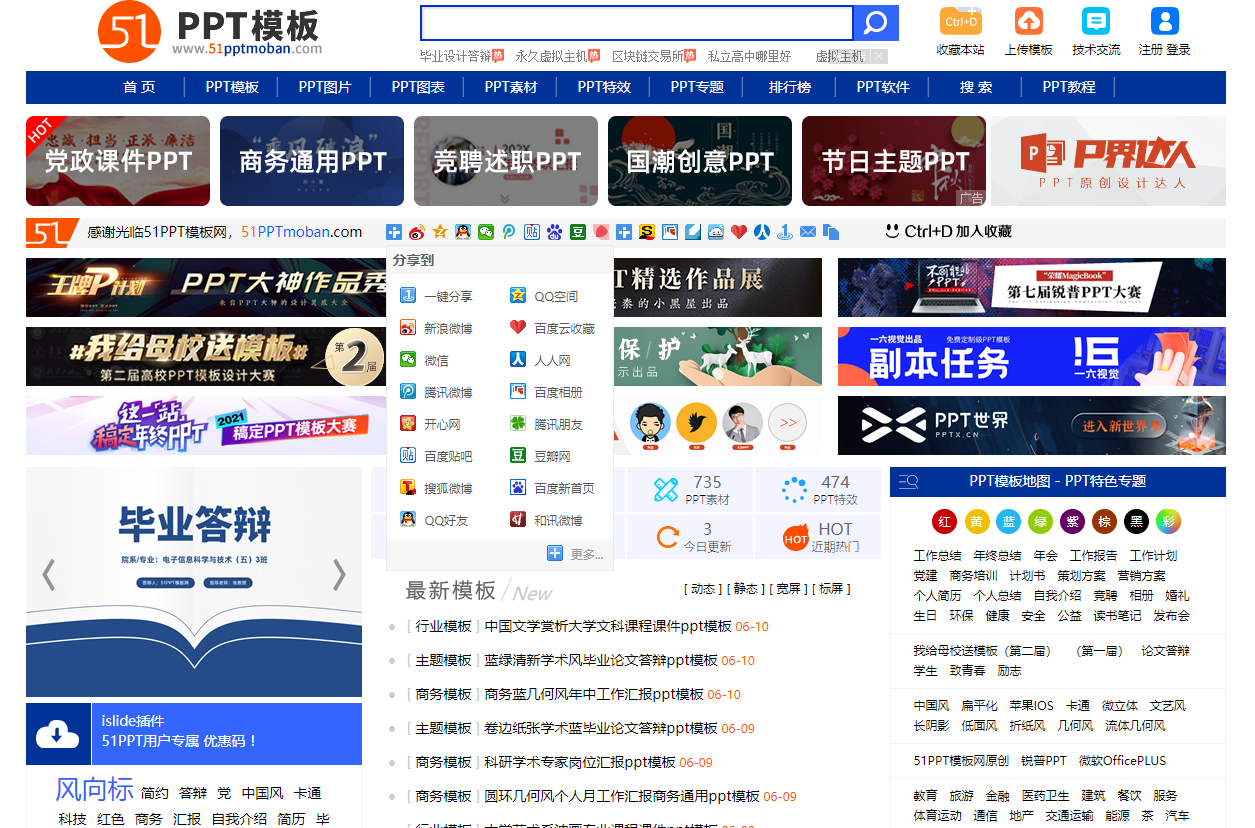The image size is (1255, 828).
Task: Open the 排行榜 navigation item
Action: [x=790, y=87]
